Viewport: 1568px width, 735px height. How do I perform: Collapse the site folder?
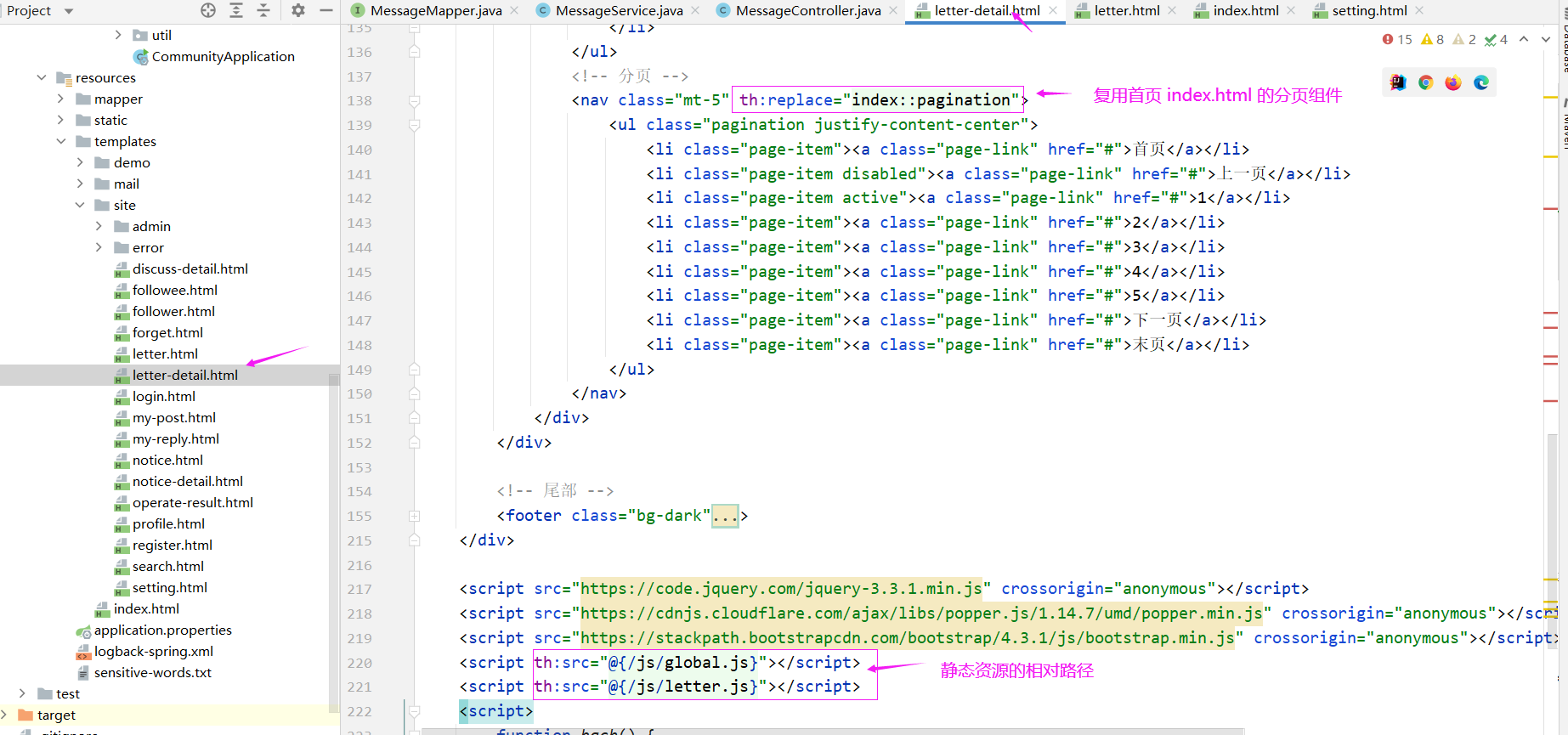tap(80, 205)
